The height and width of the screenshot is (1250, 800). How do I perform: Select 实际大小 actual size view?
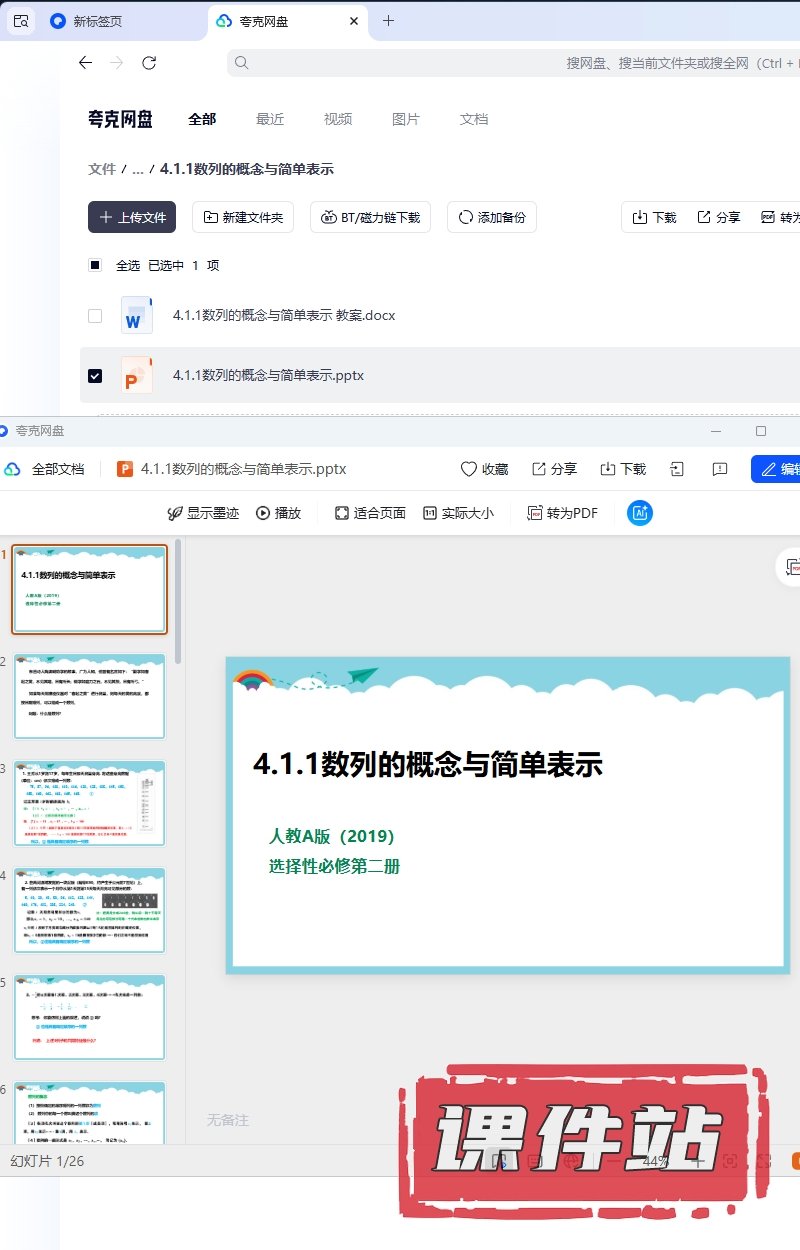430,513
